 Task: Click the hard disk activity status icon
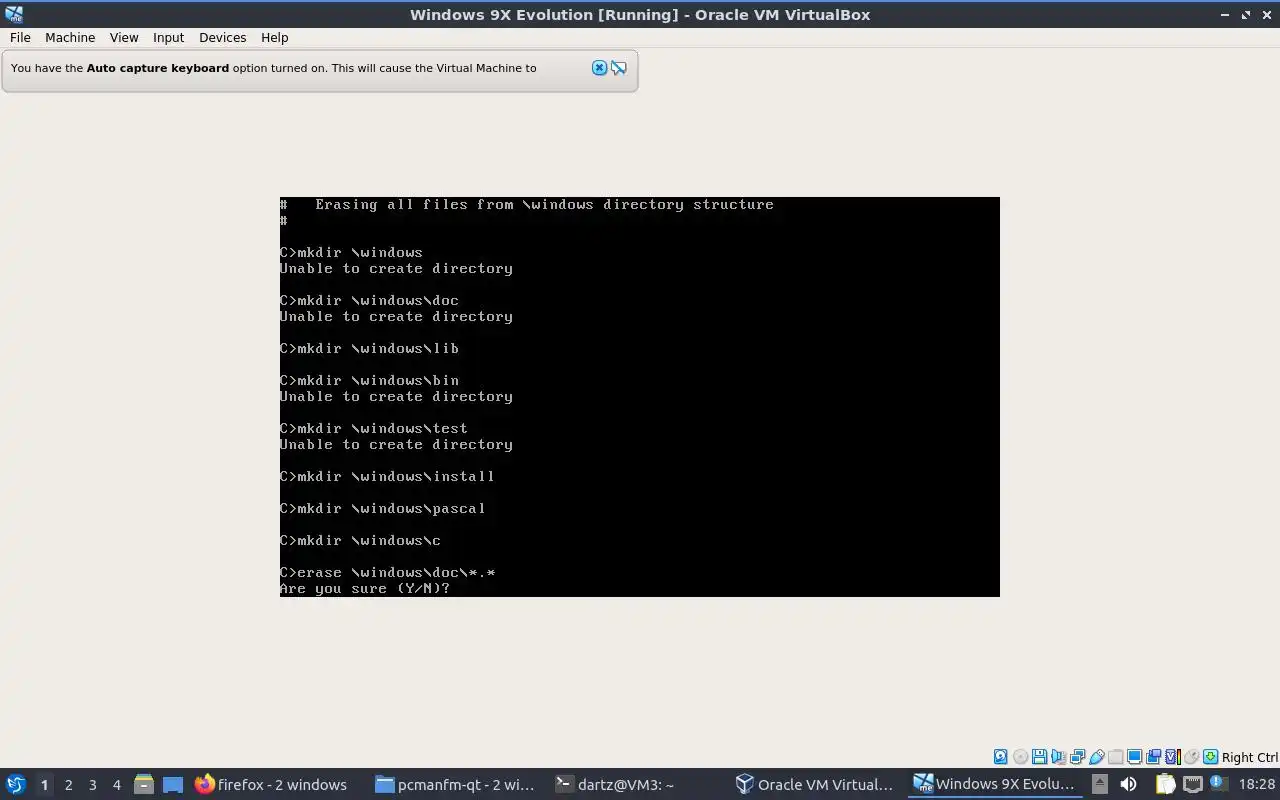[x=1000, y=757]
